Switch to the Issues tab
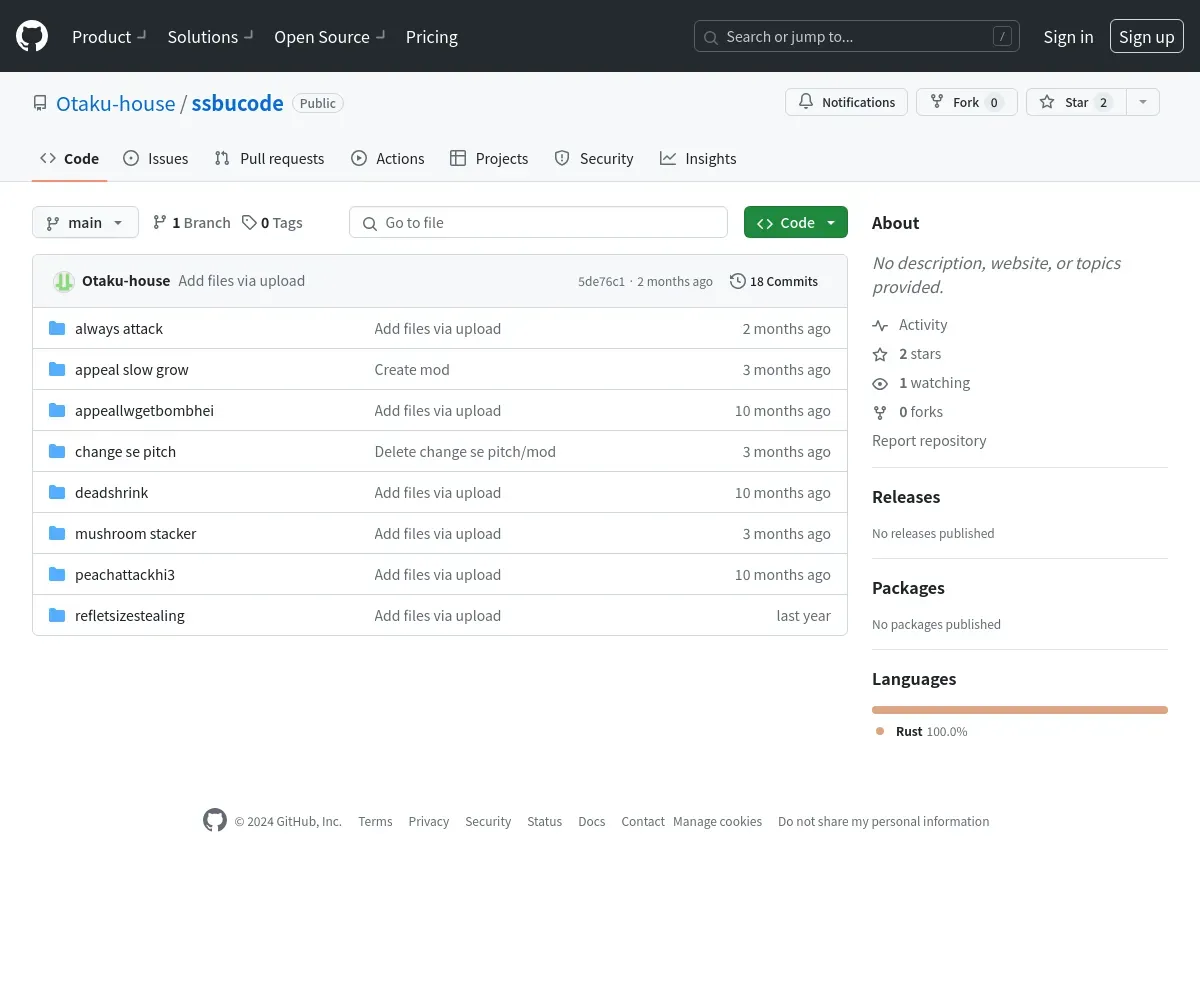The image size is (1200, 1000). click(155, 158)
